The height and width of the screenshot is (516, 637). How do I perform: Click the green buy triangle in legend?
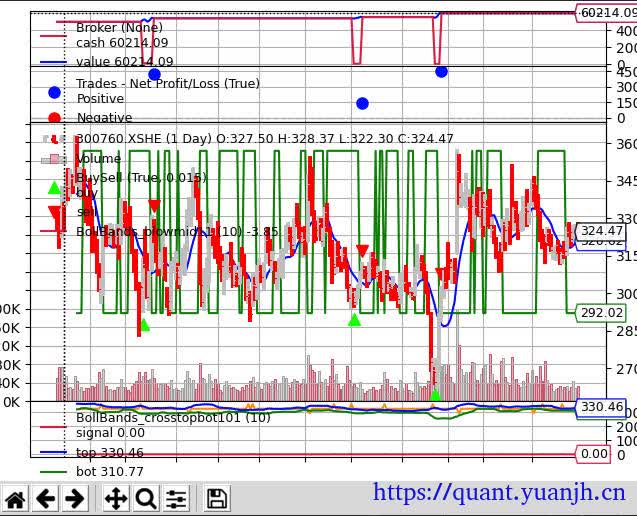[54, 187]
